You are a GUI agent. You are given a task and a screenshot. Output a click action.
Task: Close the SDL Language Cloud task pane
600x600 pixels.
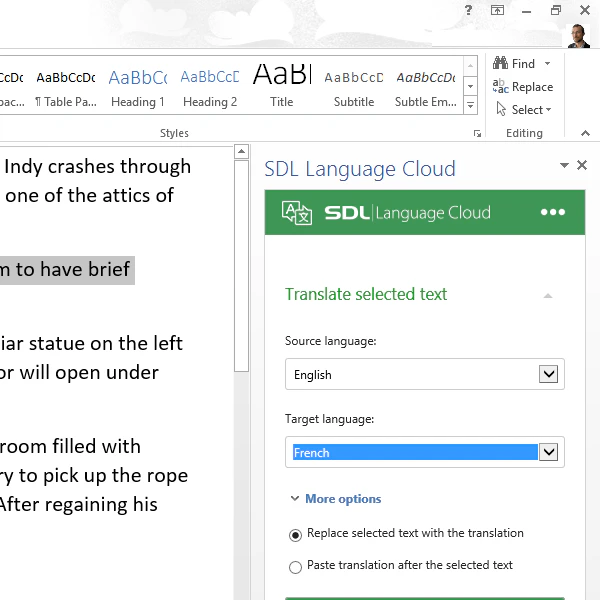click(x=582, y=165)
